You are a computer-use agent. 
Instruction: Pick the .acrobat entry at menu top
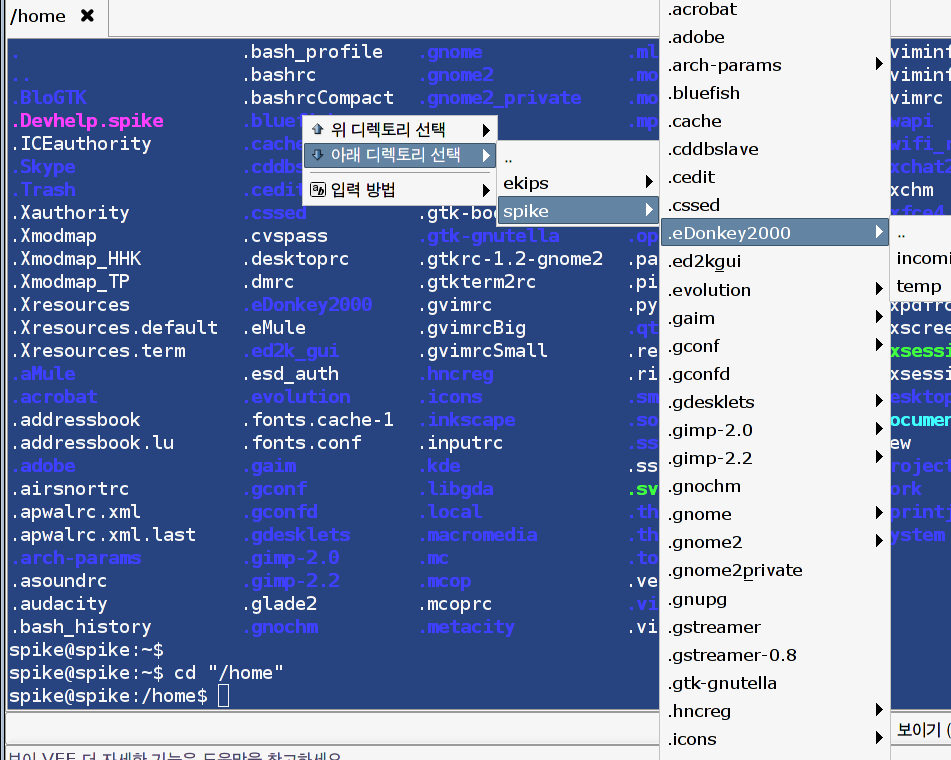[702, 9]
